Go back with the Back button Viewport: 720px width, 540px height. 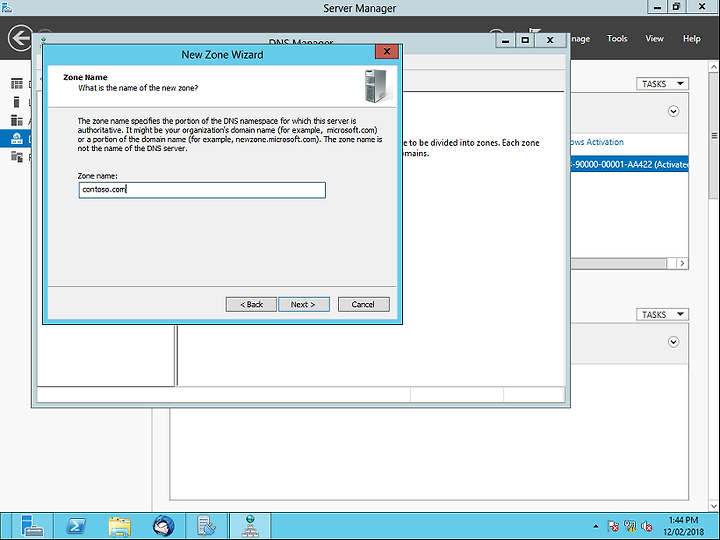pos(251,304)
